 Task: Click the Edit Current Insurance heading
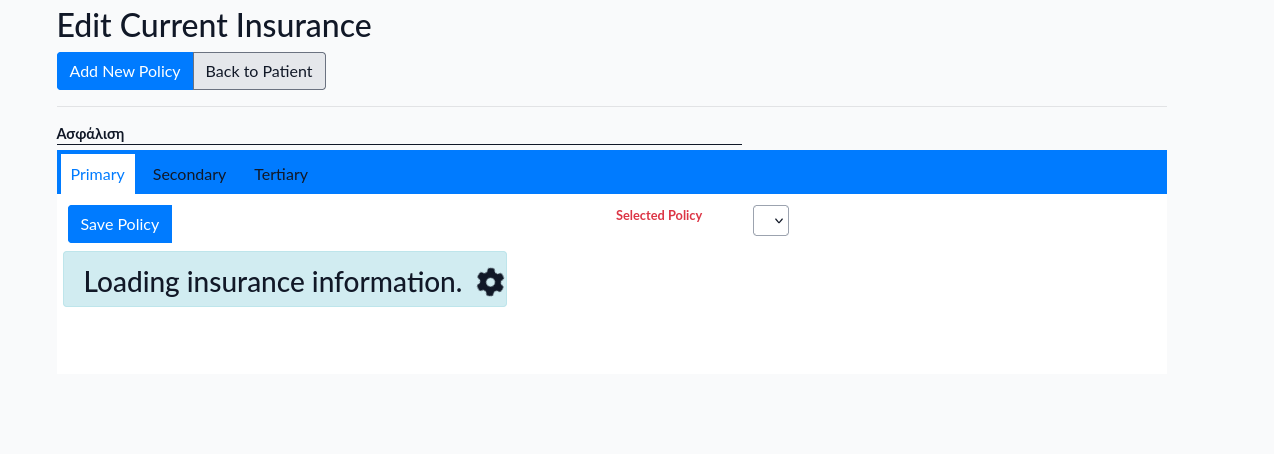pyautogui.click(x=214, y=26)
